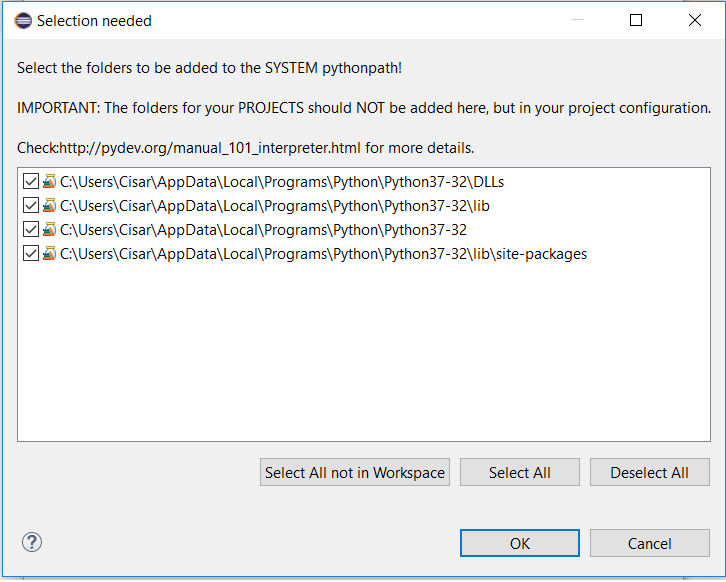Maximize the Selection needed dialog
Image resolution: width=726 pixels, height=582 pixels.
tap(636, 20)
